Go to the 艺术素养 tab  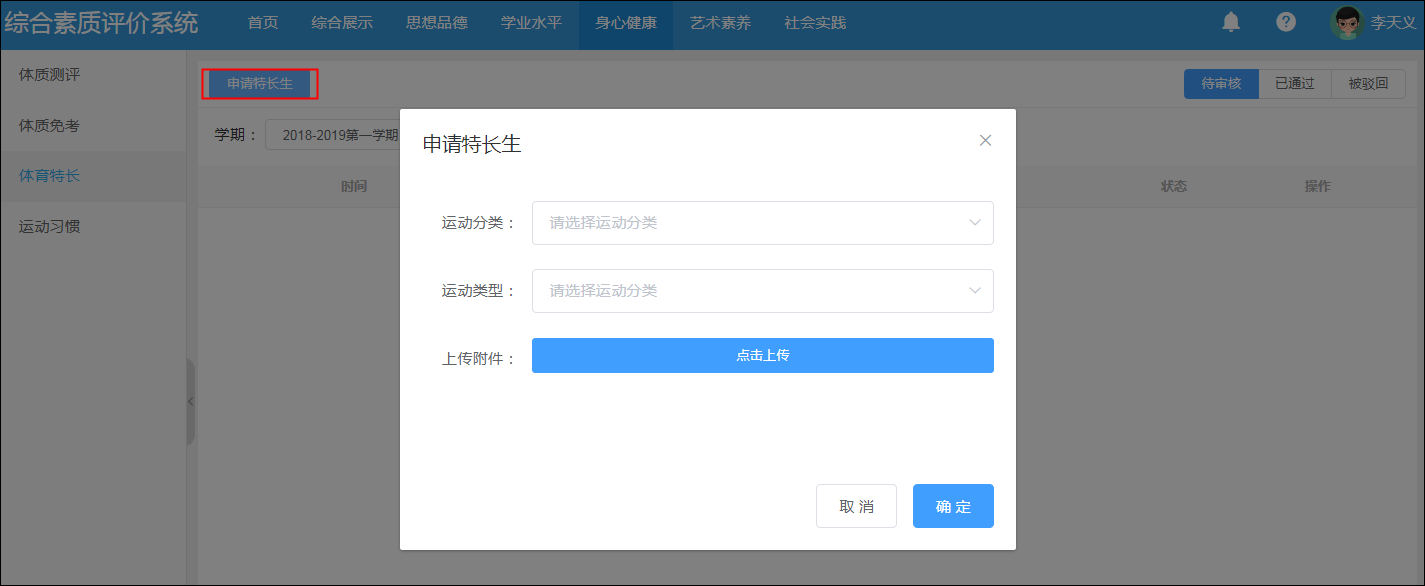pyautogui.click(x=721, y=23)
